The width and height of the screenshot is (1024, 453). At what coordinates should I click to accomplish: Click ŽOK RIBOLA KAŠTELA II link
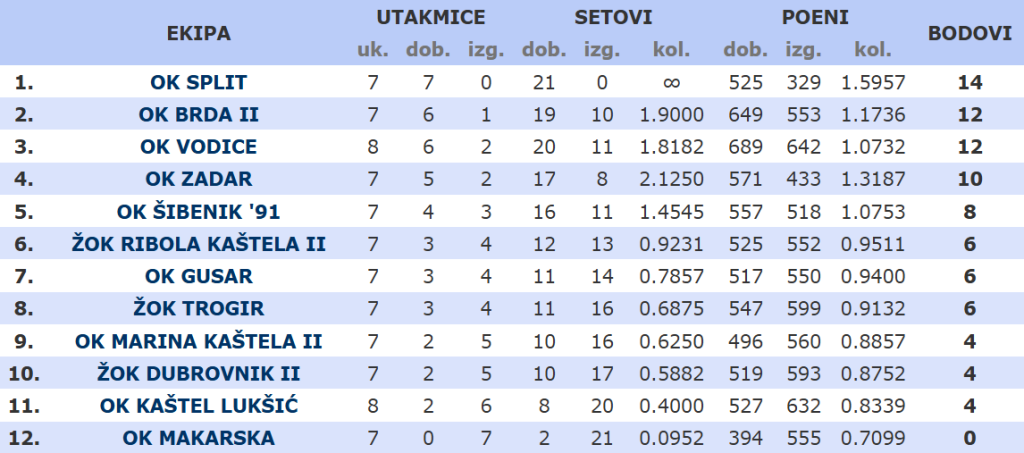(198, 244)
